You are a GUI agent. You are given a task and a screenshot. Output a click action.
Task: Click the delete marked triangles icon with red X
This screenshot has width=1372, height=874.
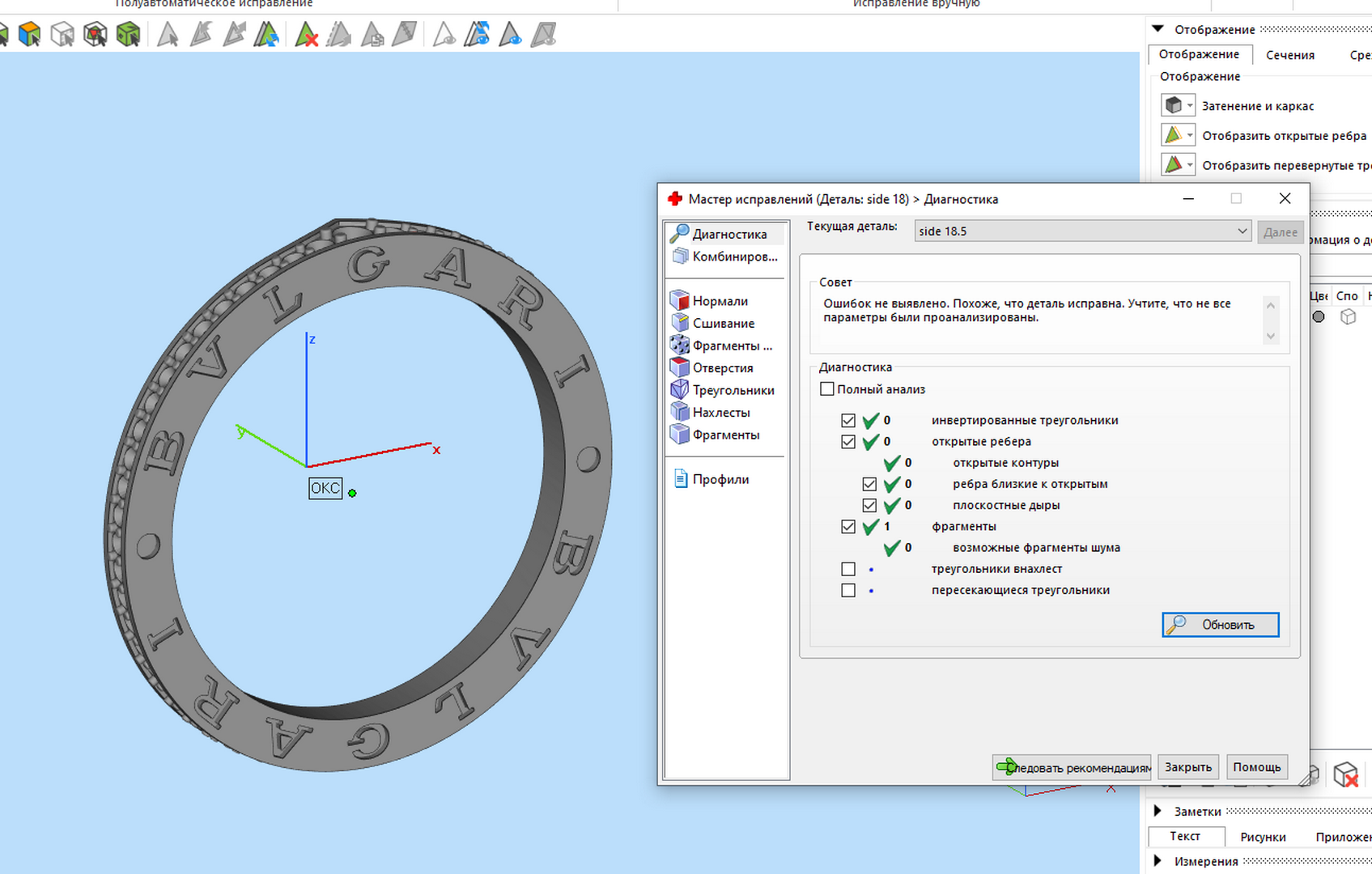[x=306, y=34]
